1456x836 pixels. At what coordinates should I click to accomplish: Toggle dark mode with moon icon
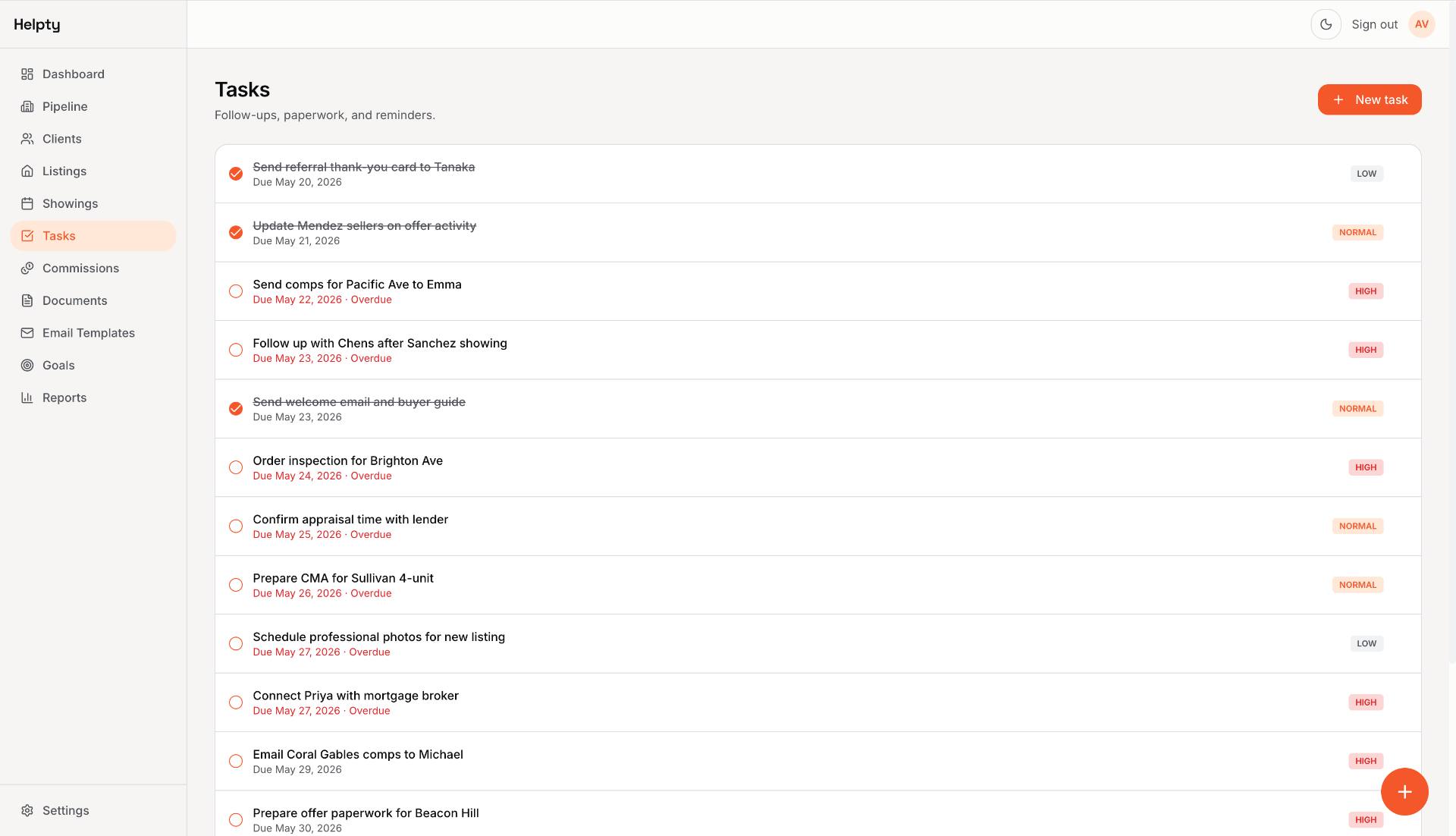click(1326, 24)
